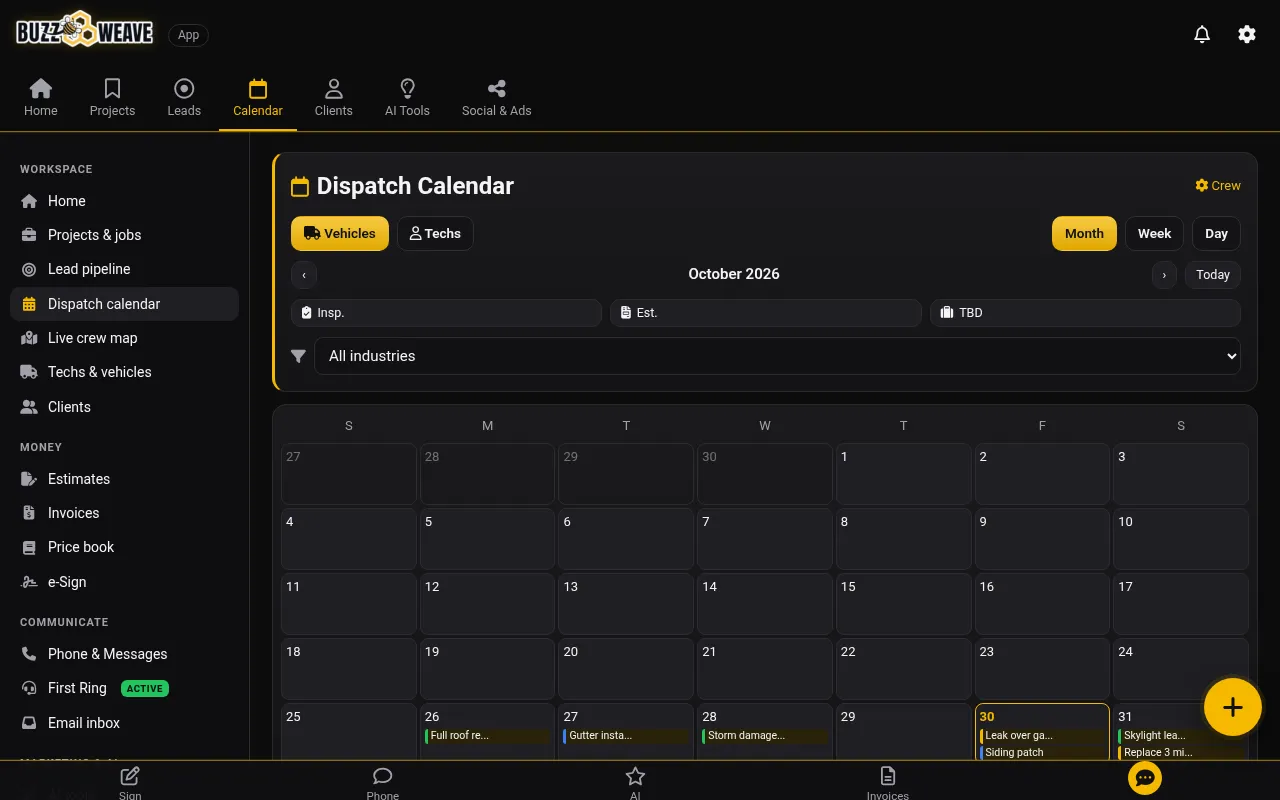Image resolution: width=1280 pixels, height=800 pixels.
Task: Open Techs & vehicles sidebar item
Action: 124,372
